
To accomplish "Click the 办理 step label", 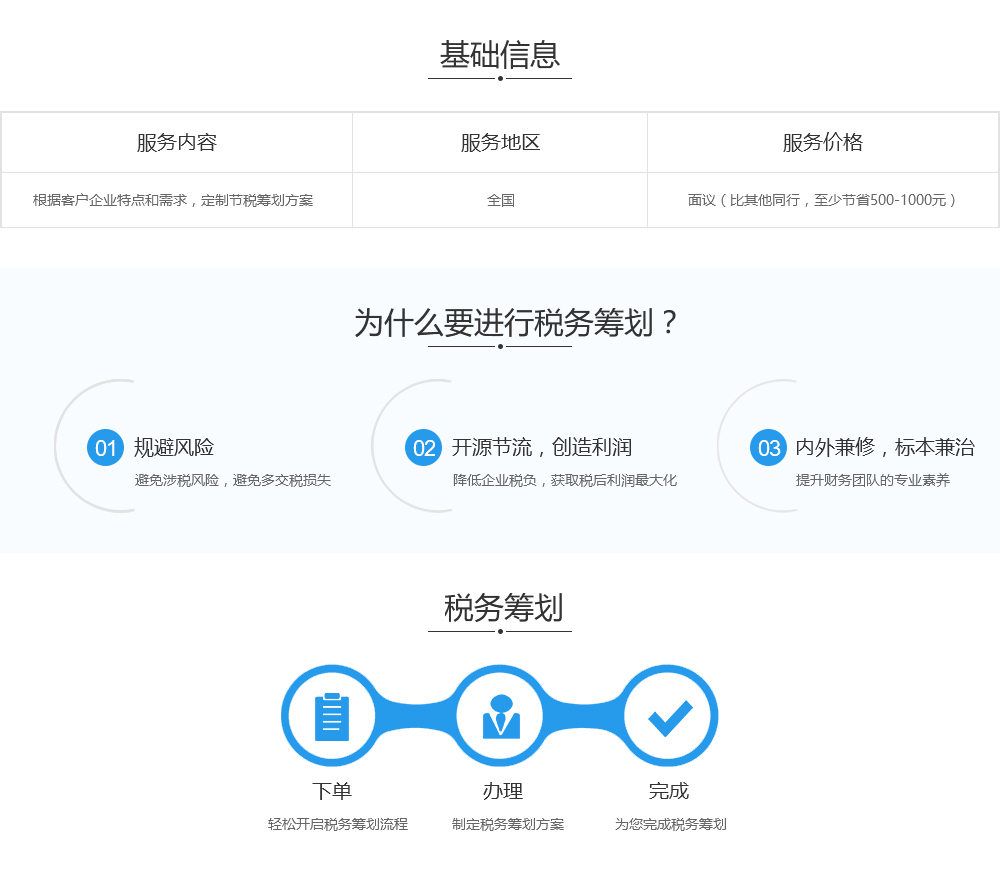I will tap(503, 791).
